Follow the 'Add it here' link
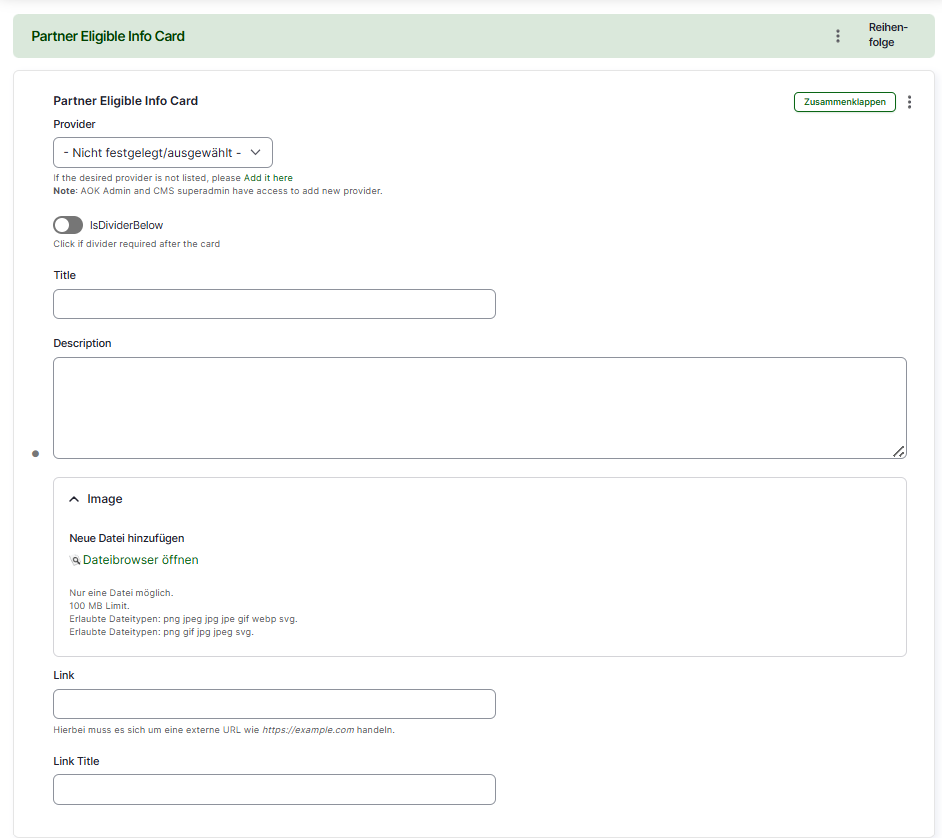Screen dimensions: 942x838 point(268,178)
